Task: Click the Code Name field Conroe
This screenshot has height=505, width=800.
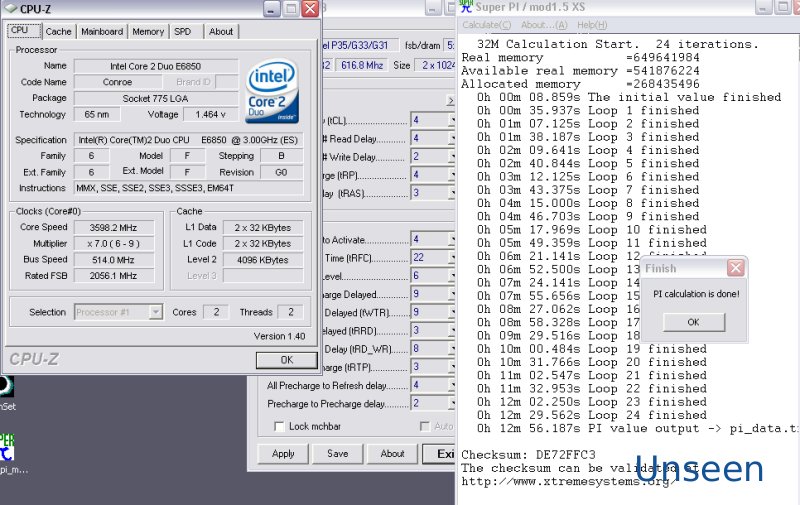Action: click(x=117, y=82)
